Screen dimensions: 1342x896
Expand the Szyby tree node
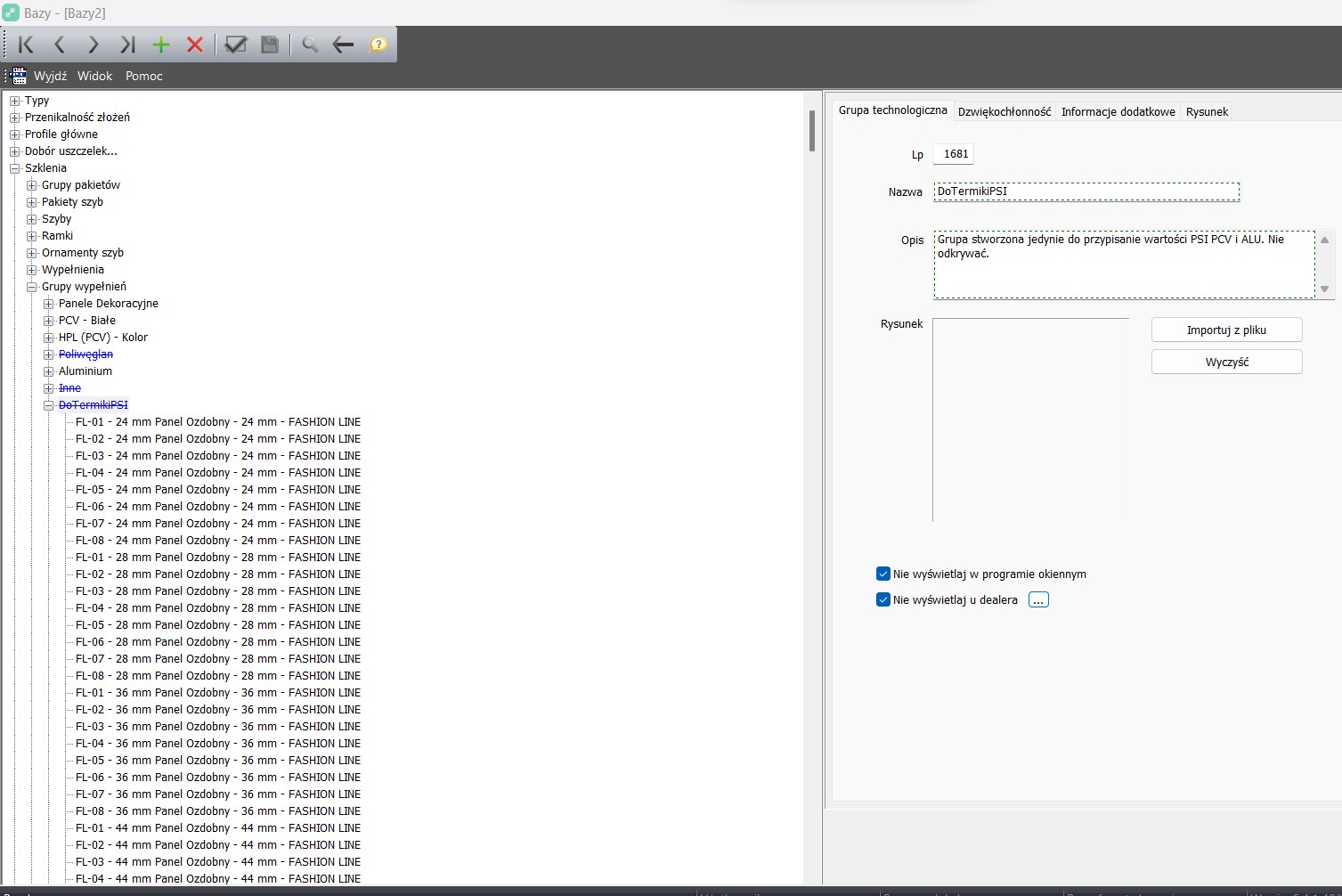(x=31, y=219)
